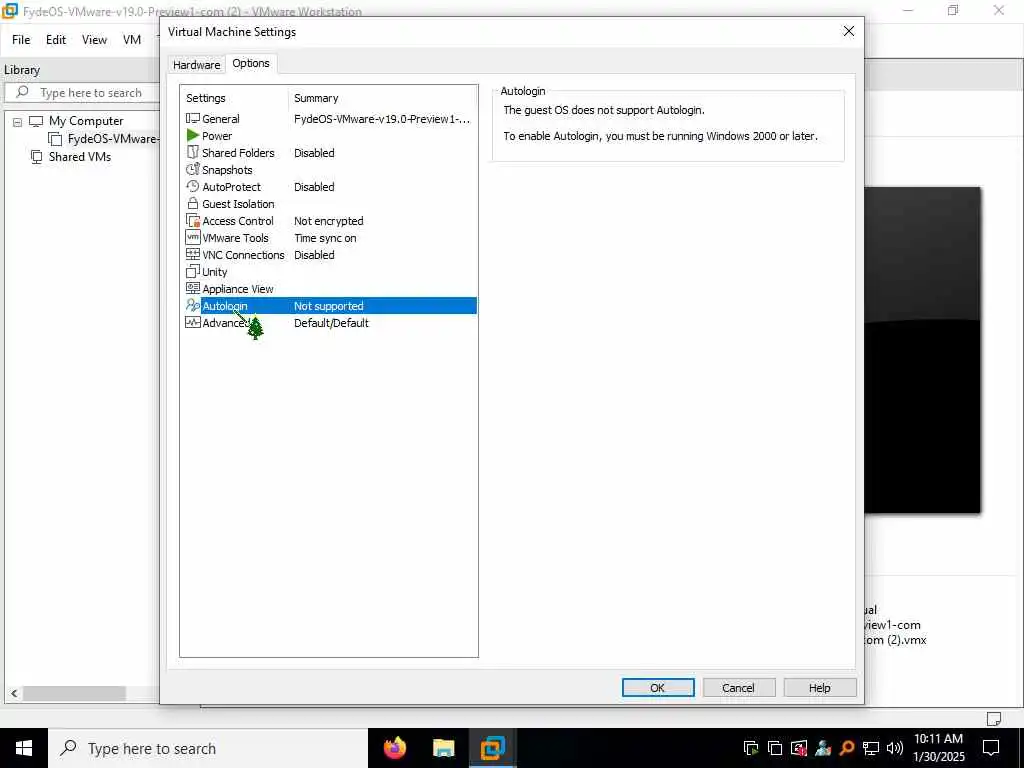1024x768 pixels.
Task: Click the Autologin user icon
Action: (x=193, y=305)
